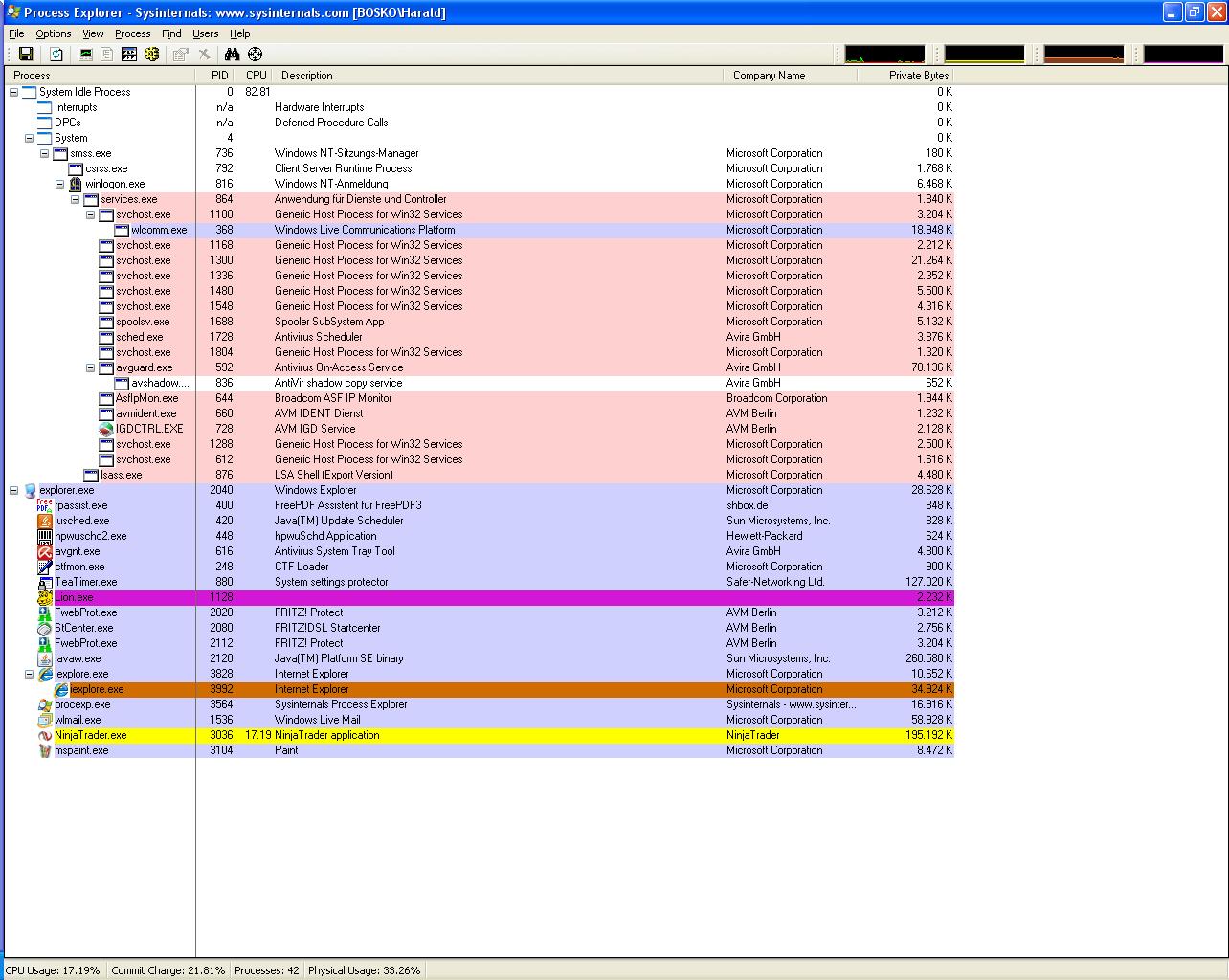Click the Java icon beside jusched.exe
Viewport: 1229px width, 980px height.
pos(44,521)
